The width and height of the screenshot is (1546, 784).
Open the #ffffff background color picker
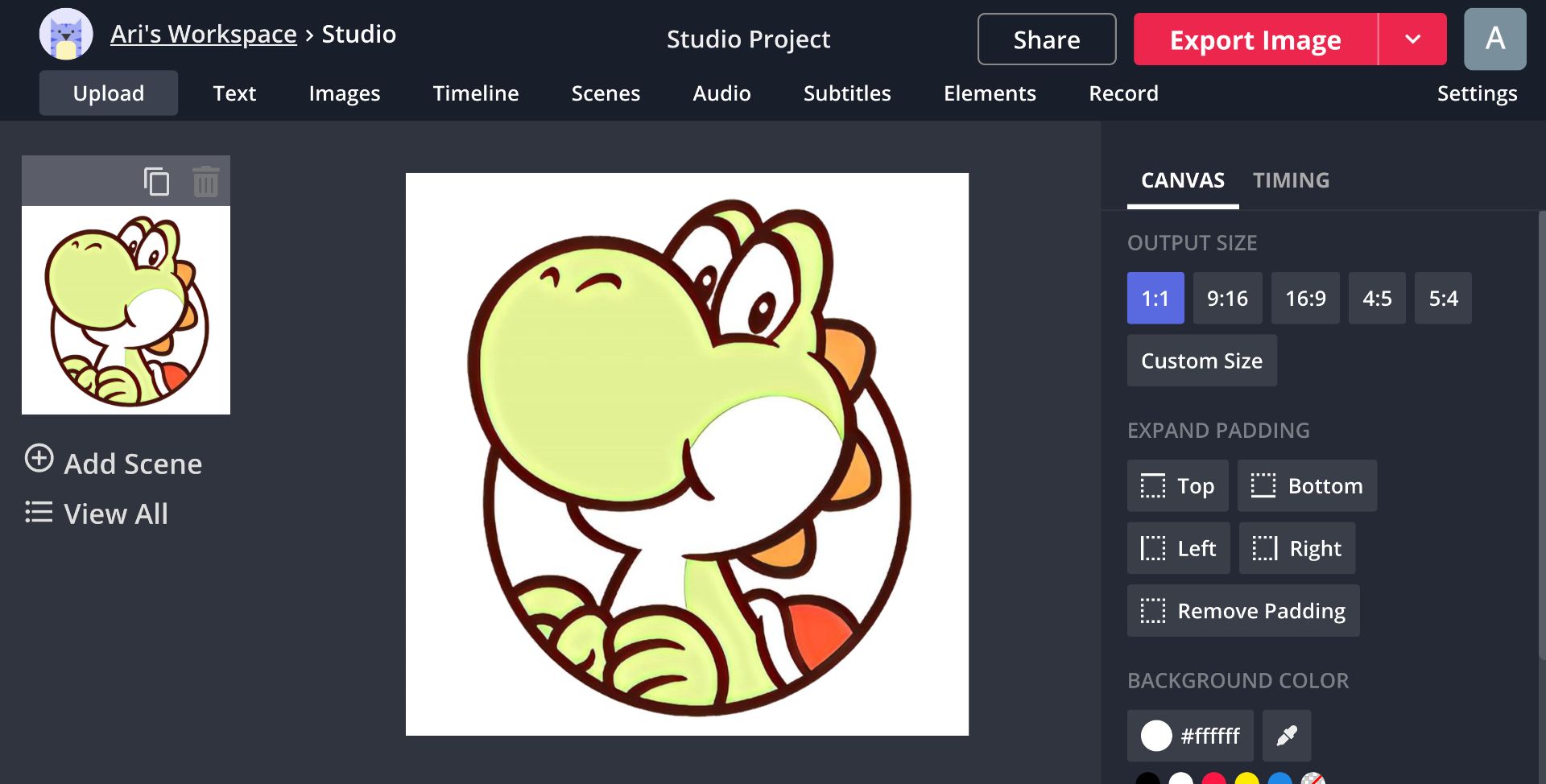(1190, 736)
